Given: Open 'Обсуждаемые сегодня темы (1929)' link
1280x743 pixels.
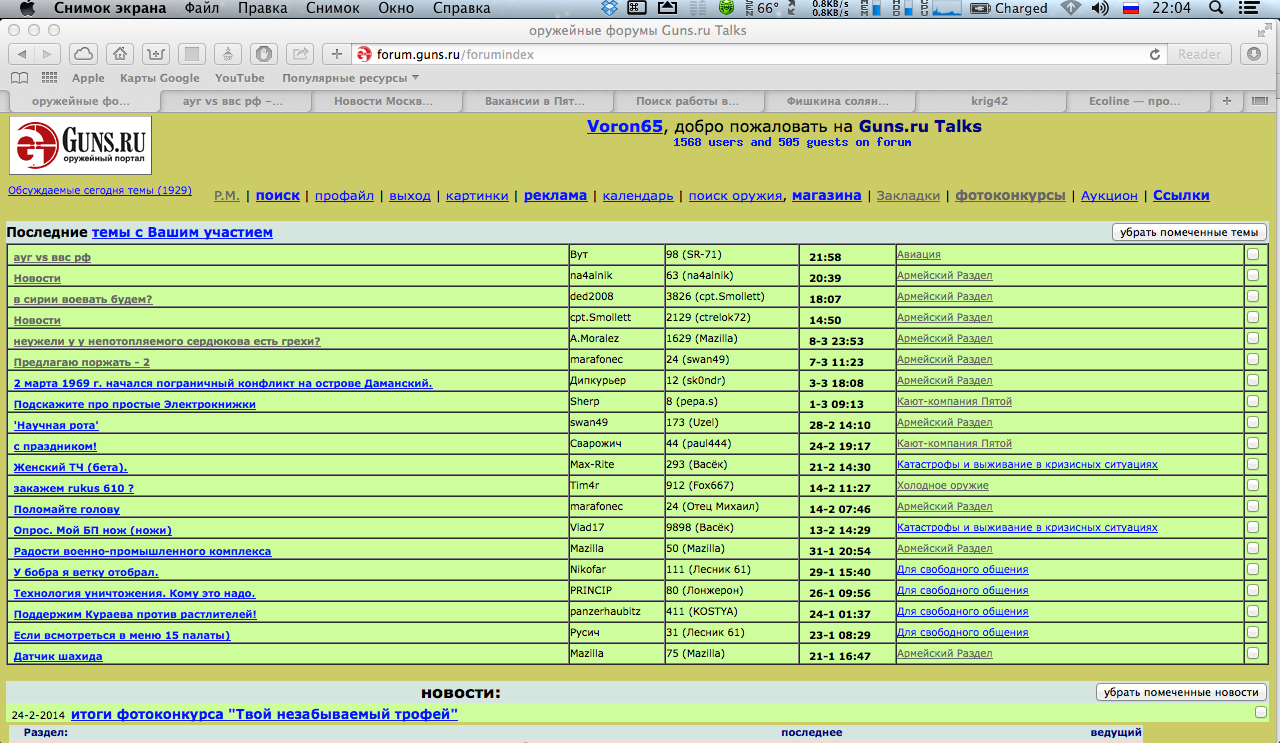Looking at the screenshot, I should point(100,190).
